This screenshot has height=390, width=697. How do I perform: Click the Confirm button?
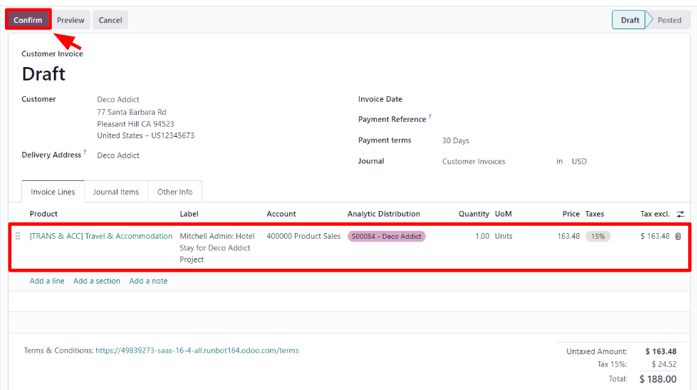(x=28, y=20)
